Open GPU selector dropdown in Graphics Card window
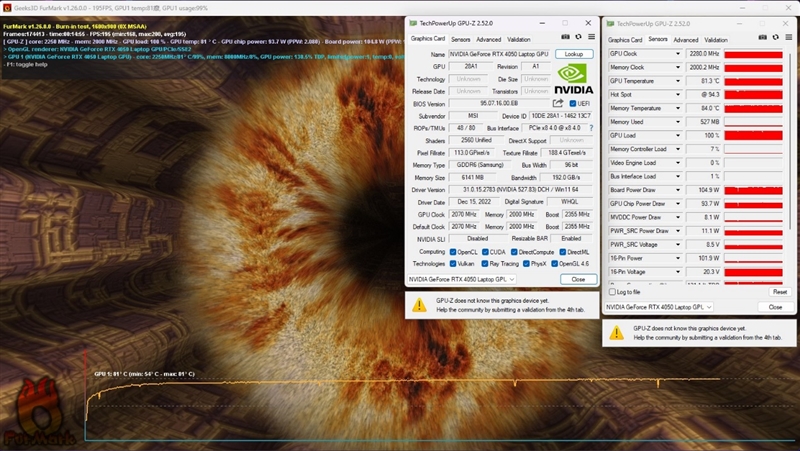This screenshot has width=800, height=451. 462,279
